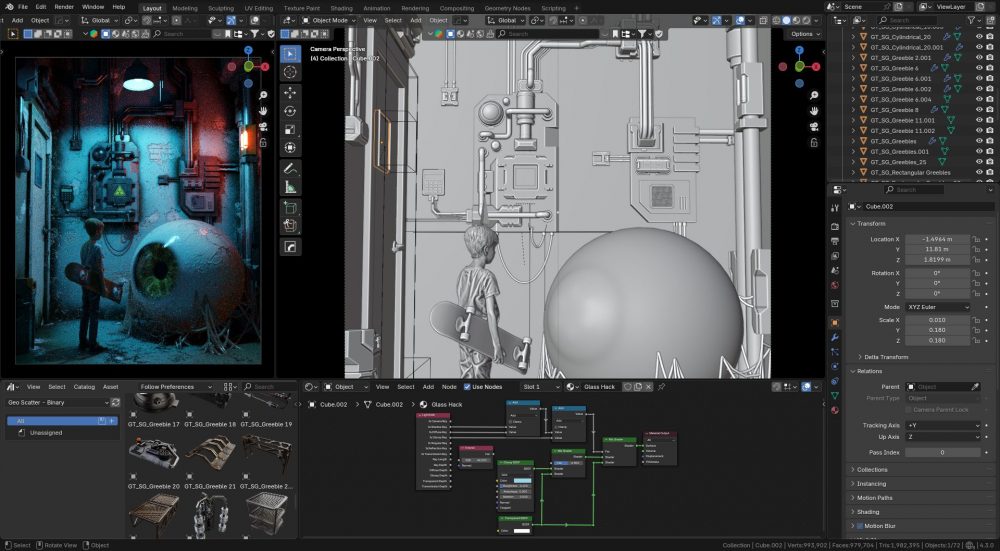Expand the Collections panel

click(x=872, y=470)
